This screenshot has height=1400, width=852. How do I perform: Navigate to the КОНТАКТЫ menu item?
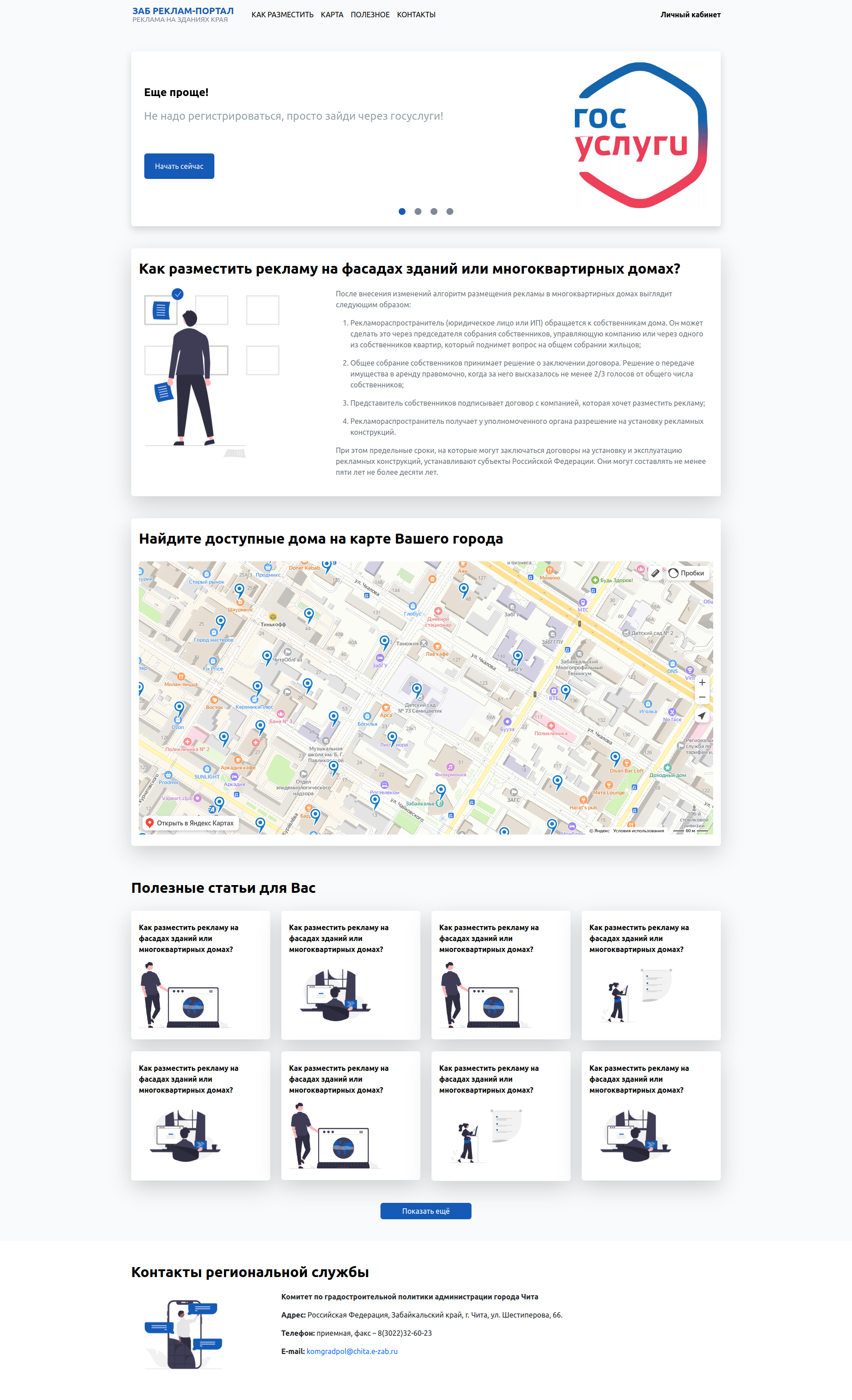tap(416, 15)
